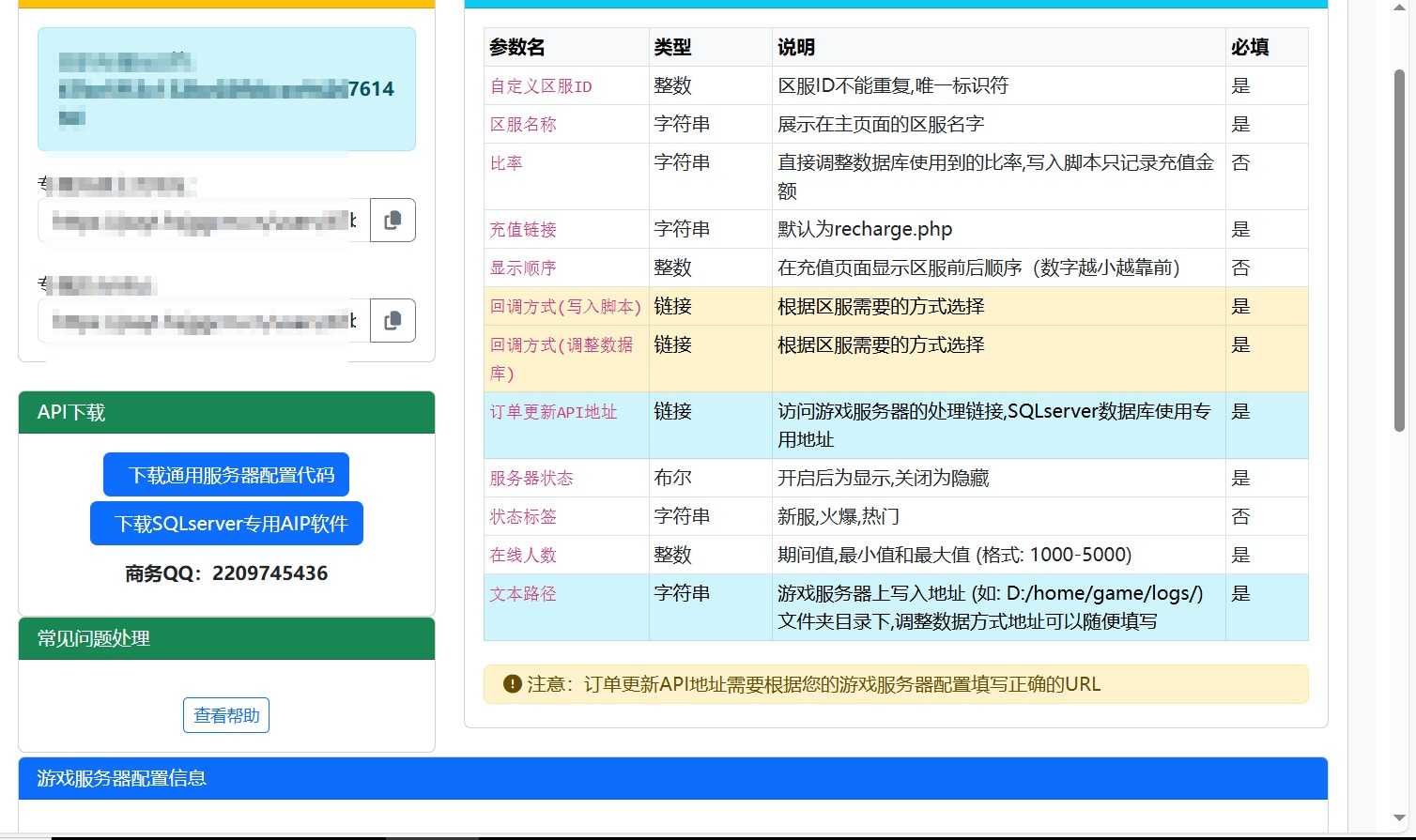Select the blue 游戏服务器配置信息 header bar
Viewport: 1416px width, 840px height.
click(672, 778)
